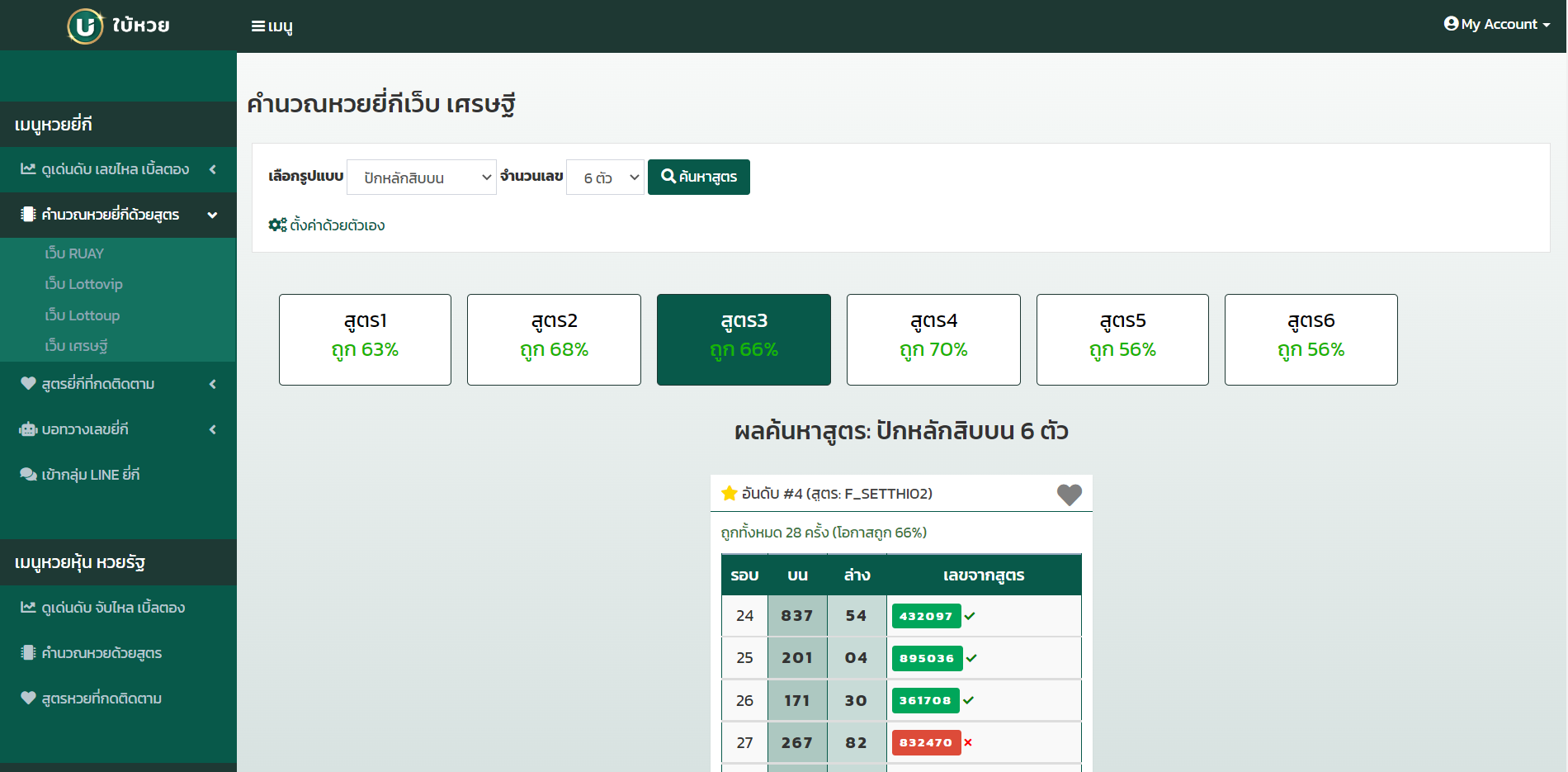This screenshot has width=1568, height=772.
Task: Open the เว็บ RUAY page
Action: point(74,253)
